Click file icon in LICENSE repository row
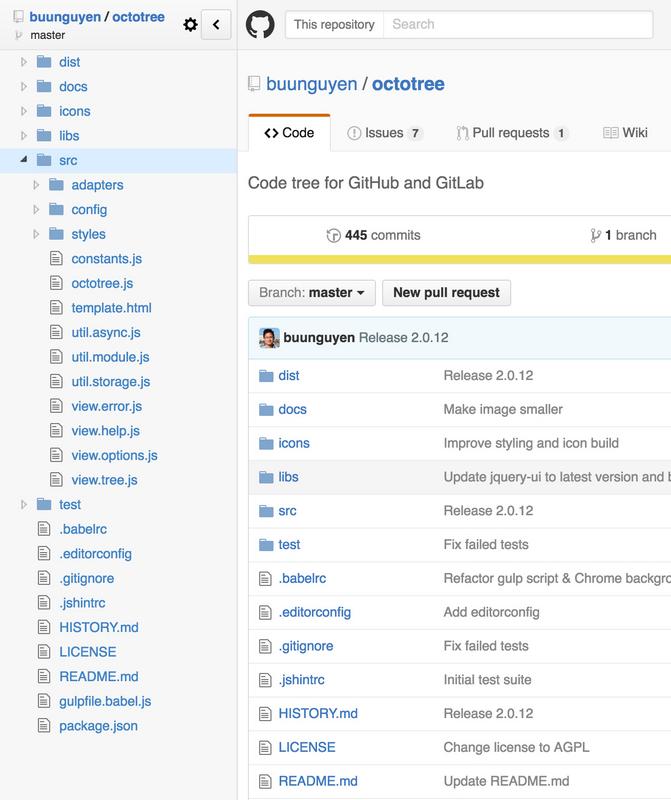The height and width of the screenshot is (800, 671). (265, 747)
